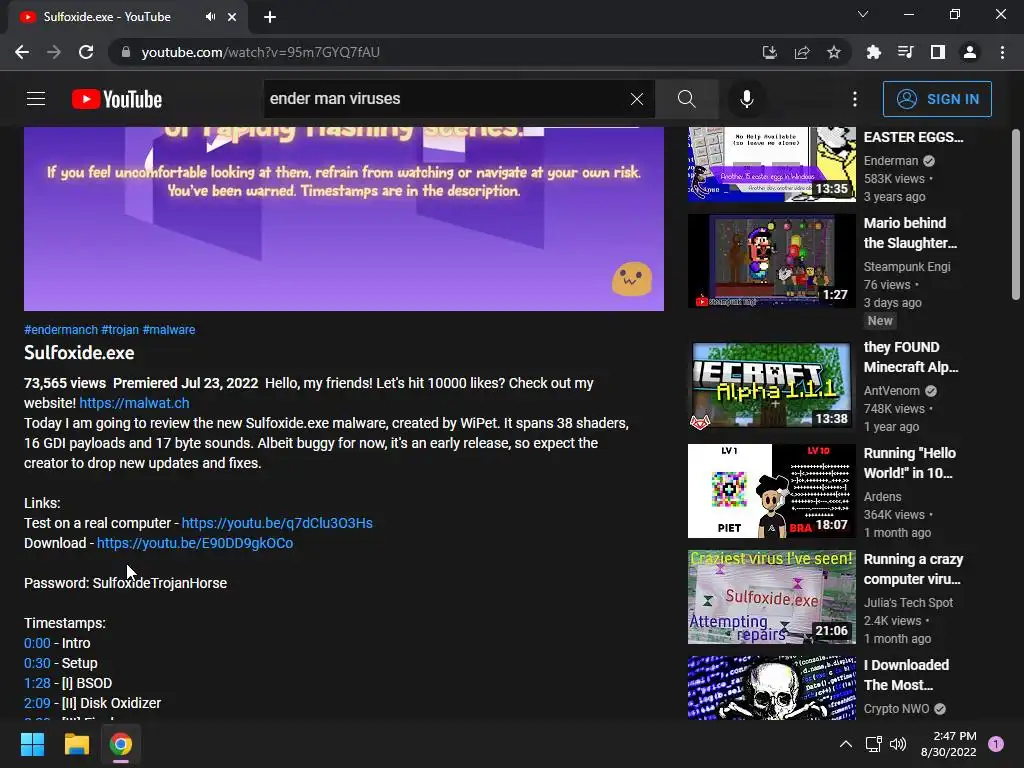Jump to 2:09 Disk Oxidizer timestamp

(x=37, y=703)
